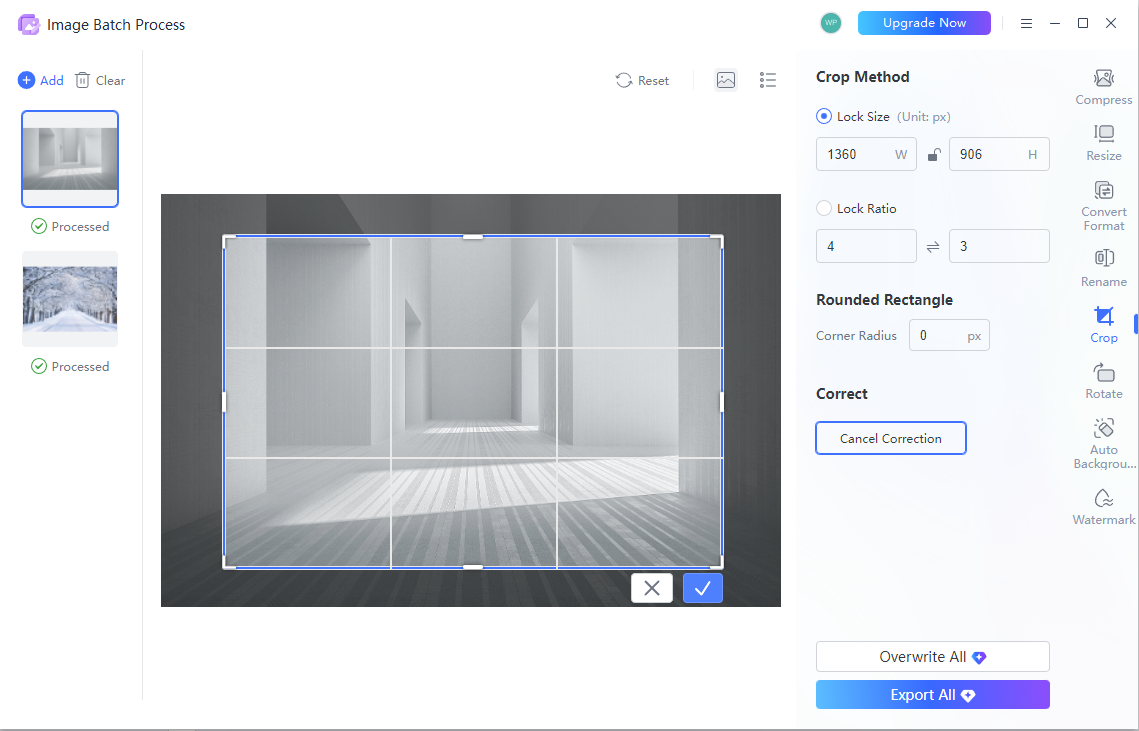Click the crop width field showing 1360
Viewport: 1139px width, 731px height.
click(x=866, y=154)
